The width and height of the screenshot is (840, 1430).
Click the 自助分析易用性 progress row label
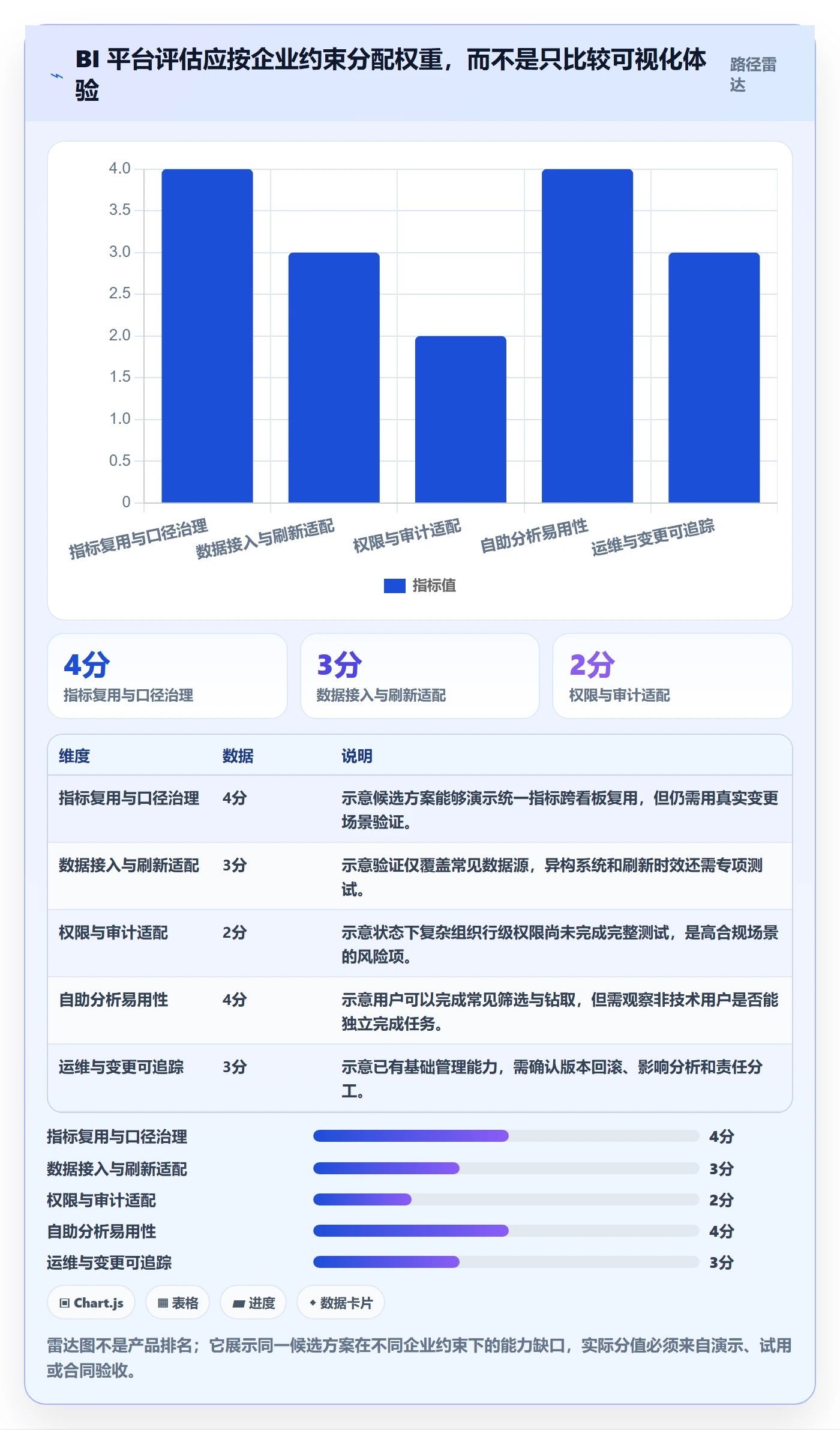(x=101, y=1232)
